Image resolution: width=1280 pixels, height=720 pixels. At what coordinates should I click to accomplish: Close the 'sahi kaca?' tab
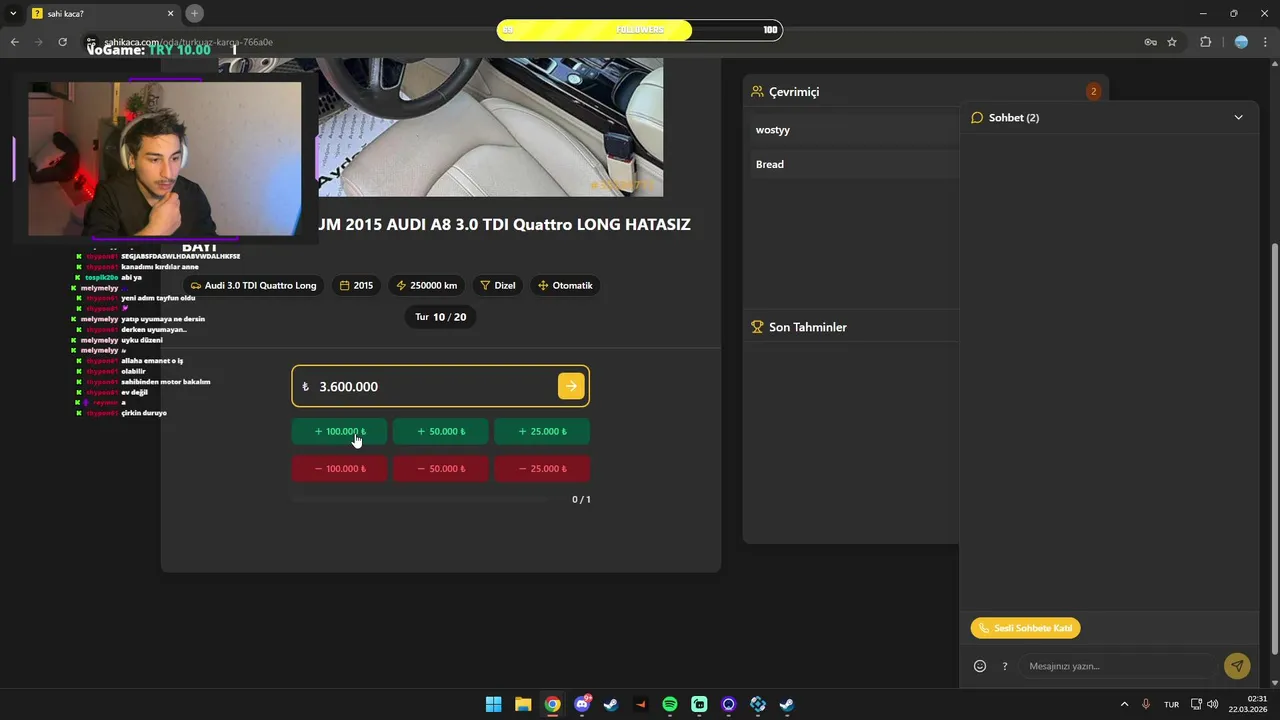170,13
